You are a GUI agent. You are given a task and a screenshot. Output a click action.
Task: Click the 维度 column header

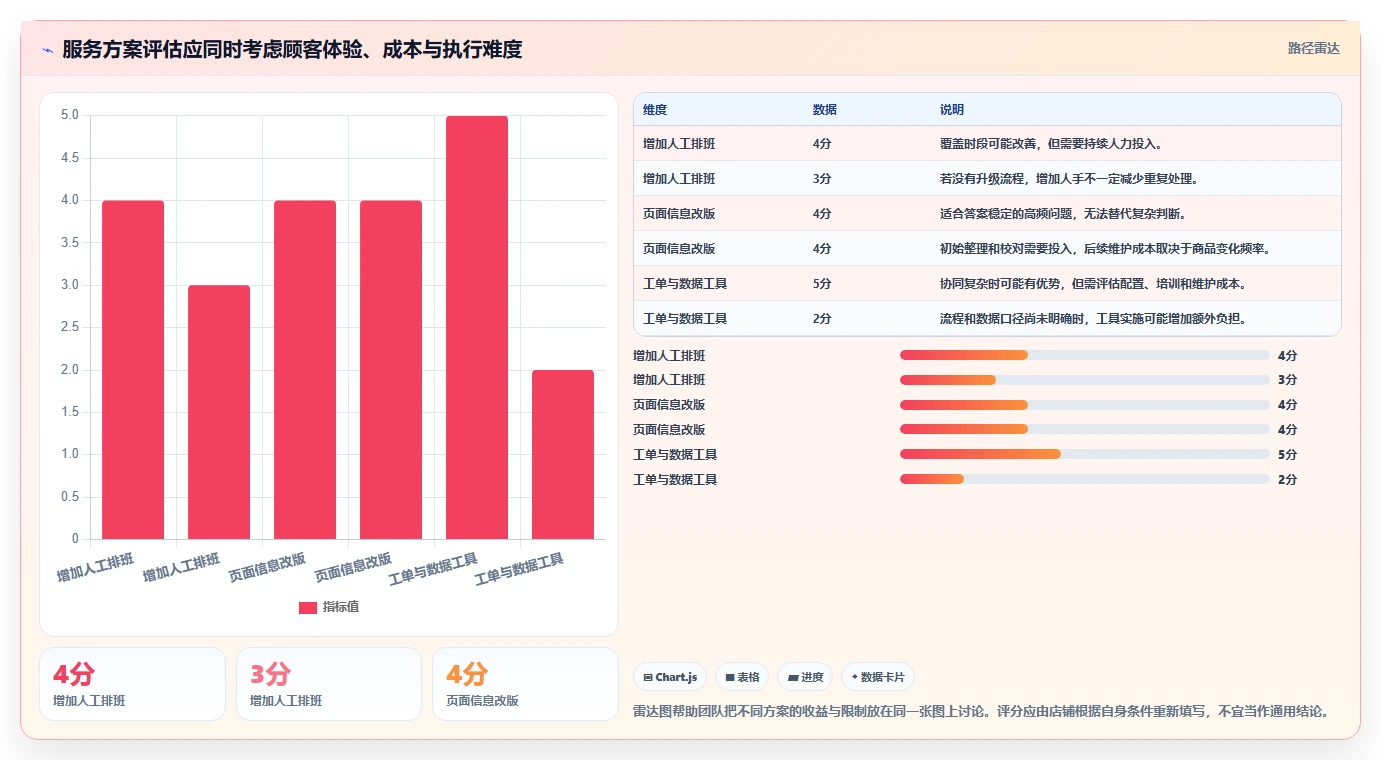tap(655, 109)
